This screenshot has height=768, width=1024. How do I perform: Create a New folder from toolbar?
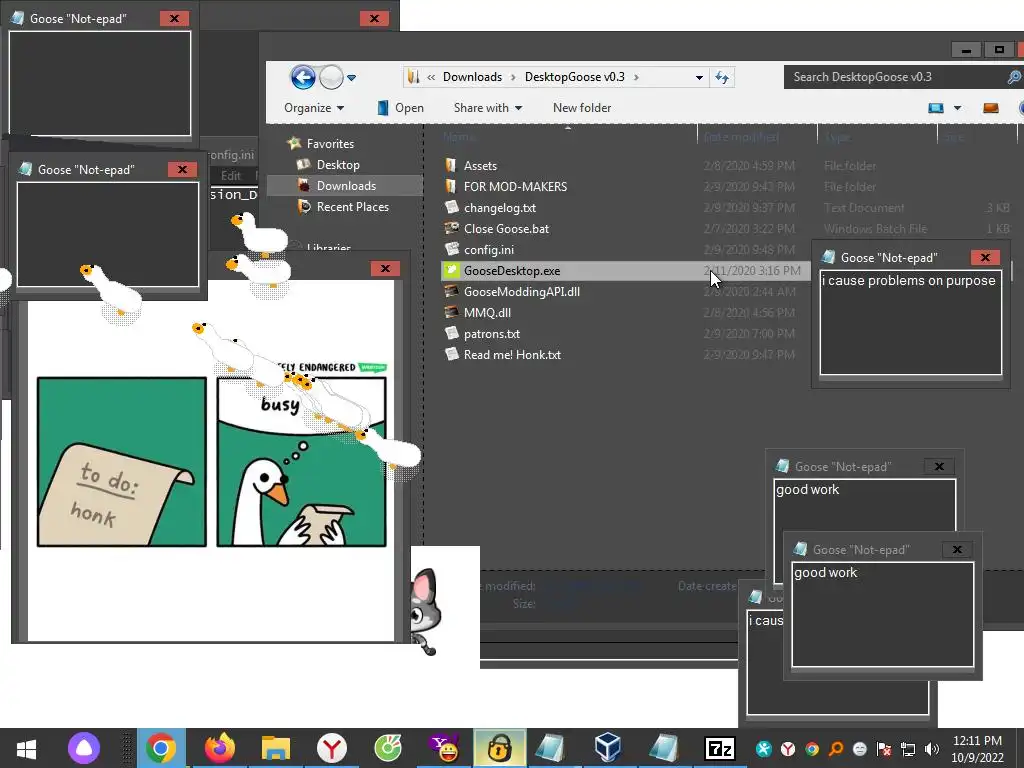(x=582, y=108)
